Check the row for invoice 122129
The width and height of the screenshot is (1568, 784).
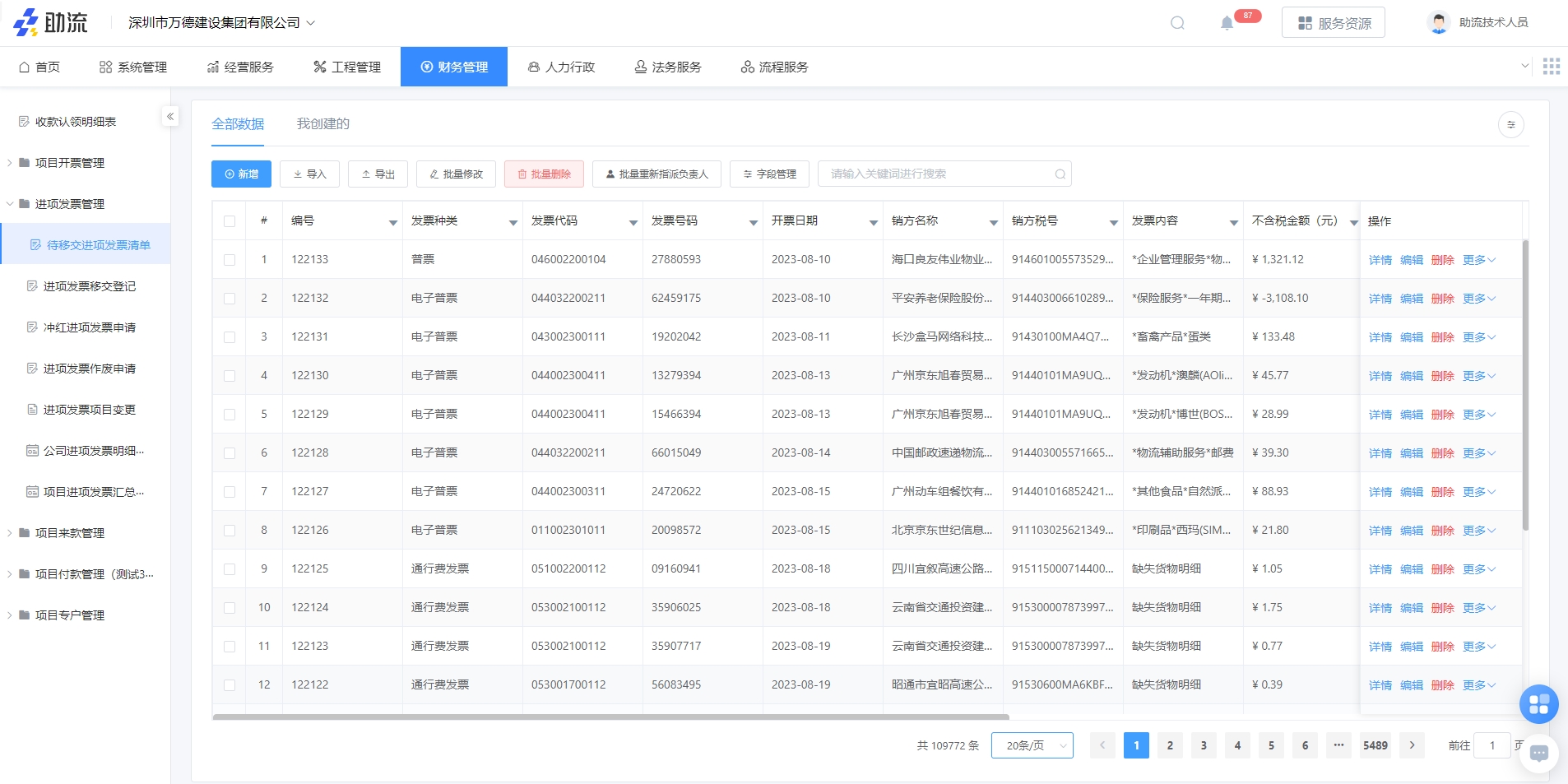tap(230, 415)
